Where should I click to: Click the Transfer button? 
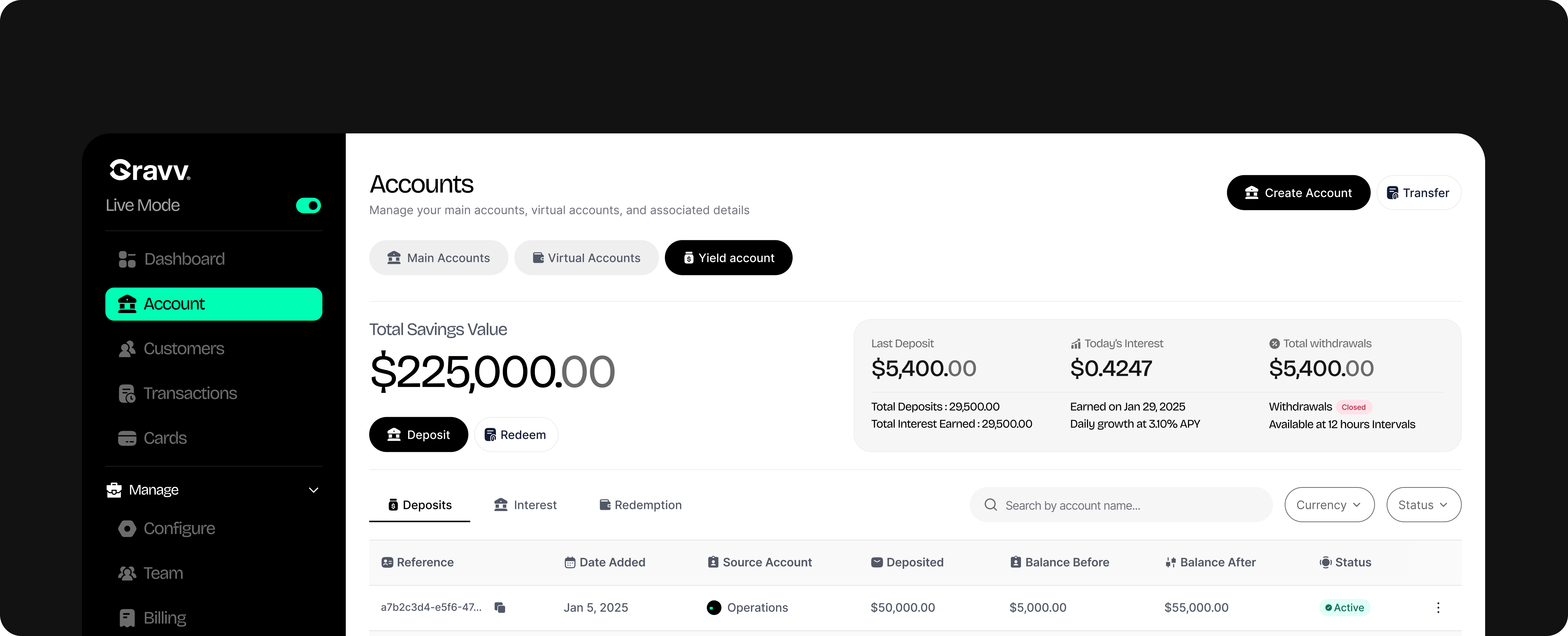pyautogui.click(x=1418, y=193)
